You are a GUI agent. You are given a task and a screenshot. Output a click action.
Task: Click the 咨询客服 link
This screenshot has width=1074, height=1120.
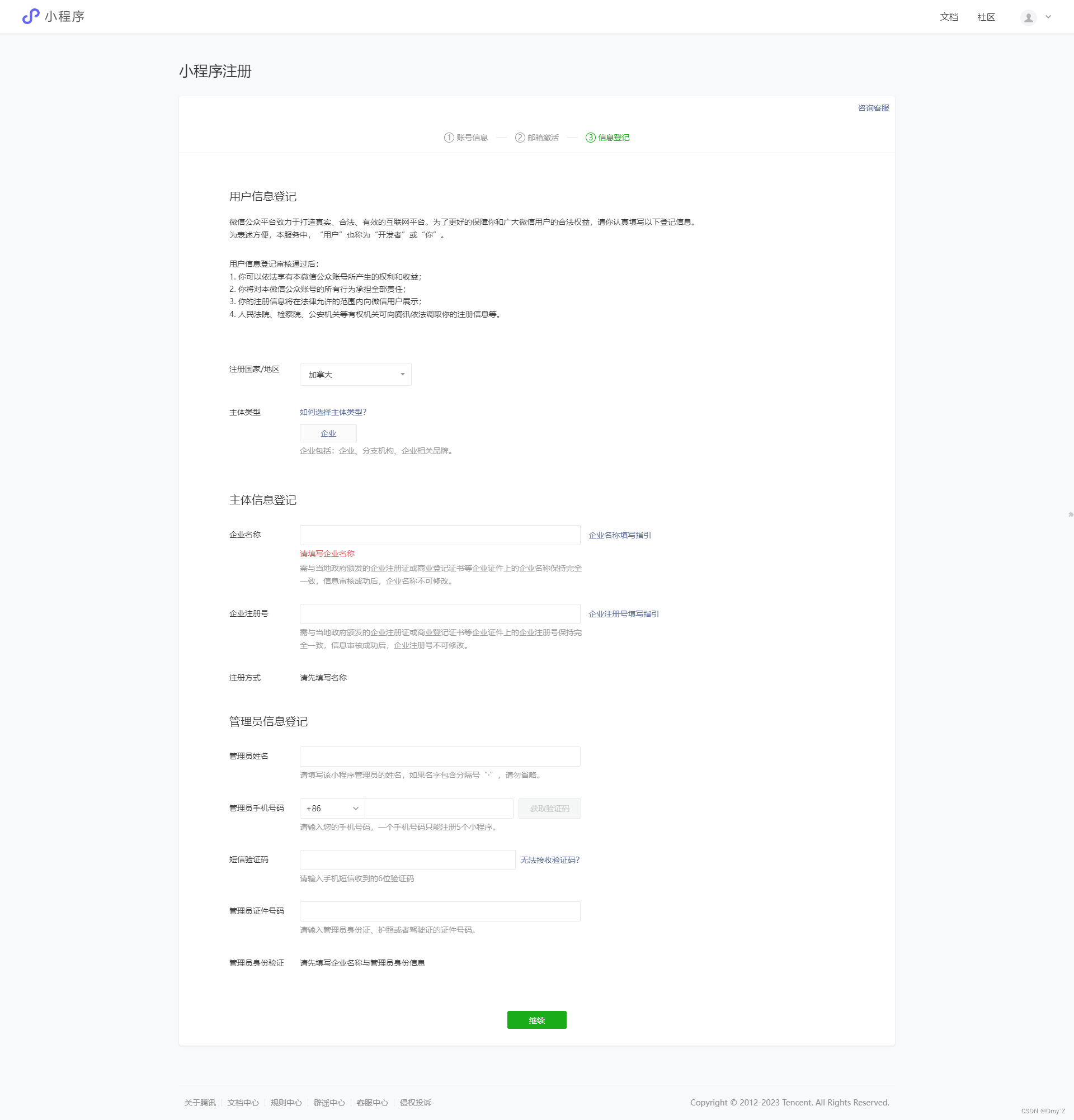(873, 108)
